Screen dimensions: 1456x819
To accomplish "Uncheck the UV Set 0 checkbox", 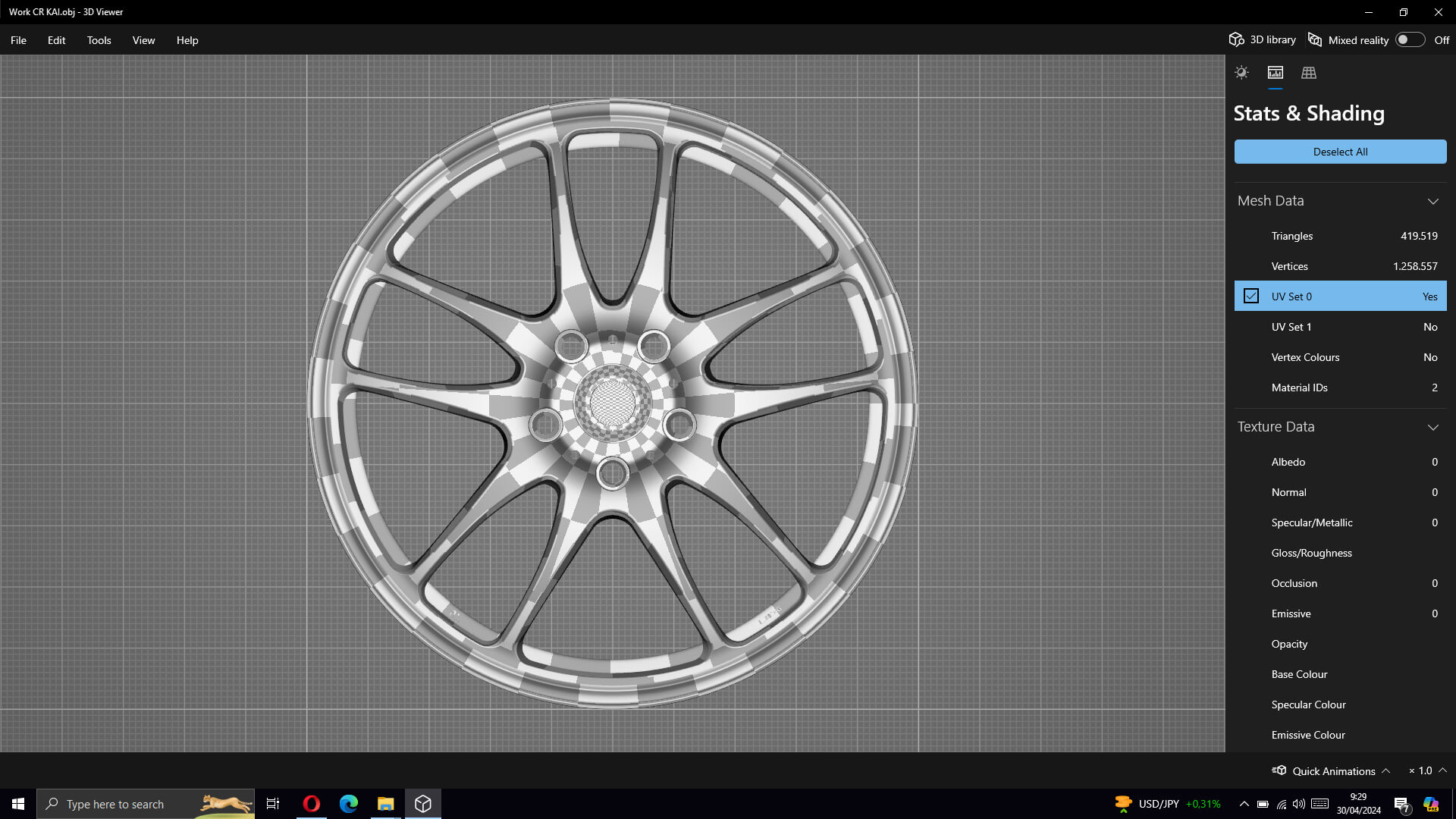I will (1251, 297).
